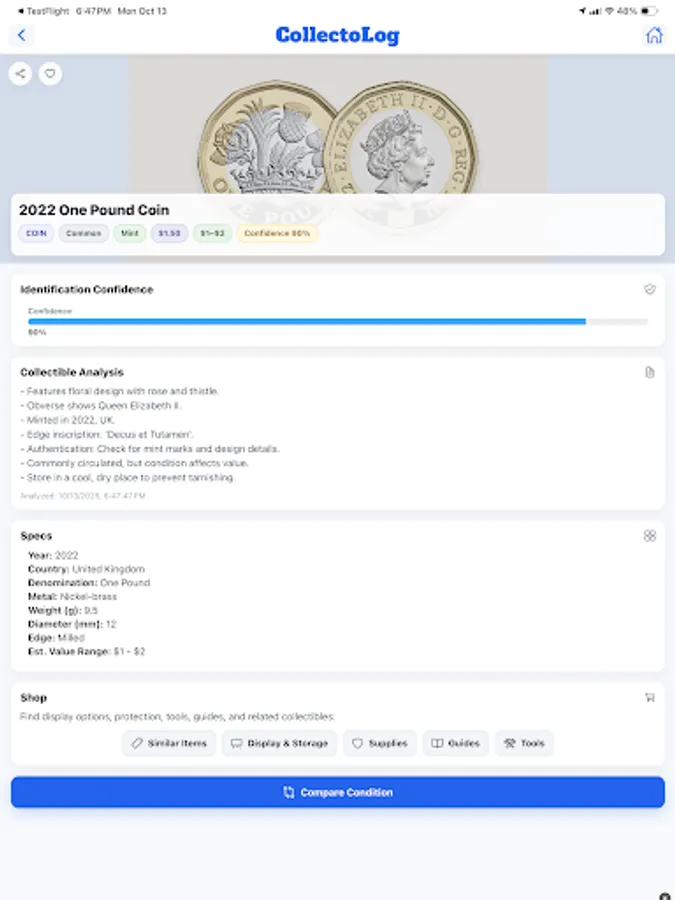The height and width of the screenshot is (900, 675).
Task: Tap the Country: United Kingdom spec row
Action: pyautogui.click(x=86, y=569)
